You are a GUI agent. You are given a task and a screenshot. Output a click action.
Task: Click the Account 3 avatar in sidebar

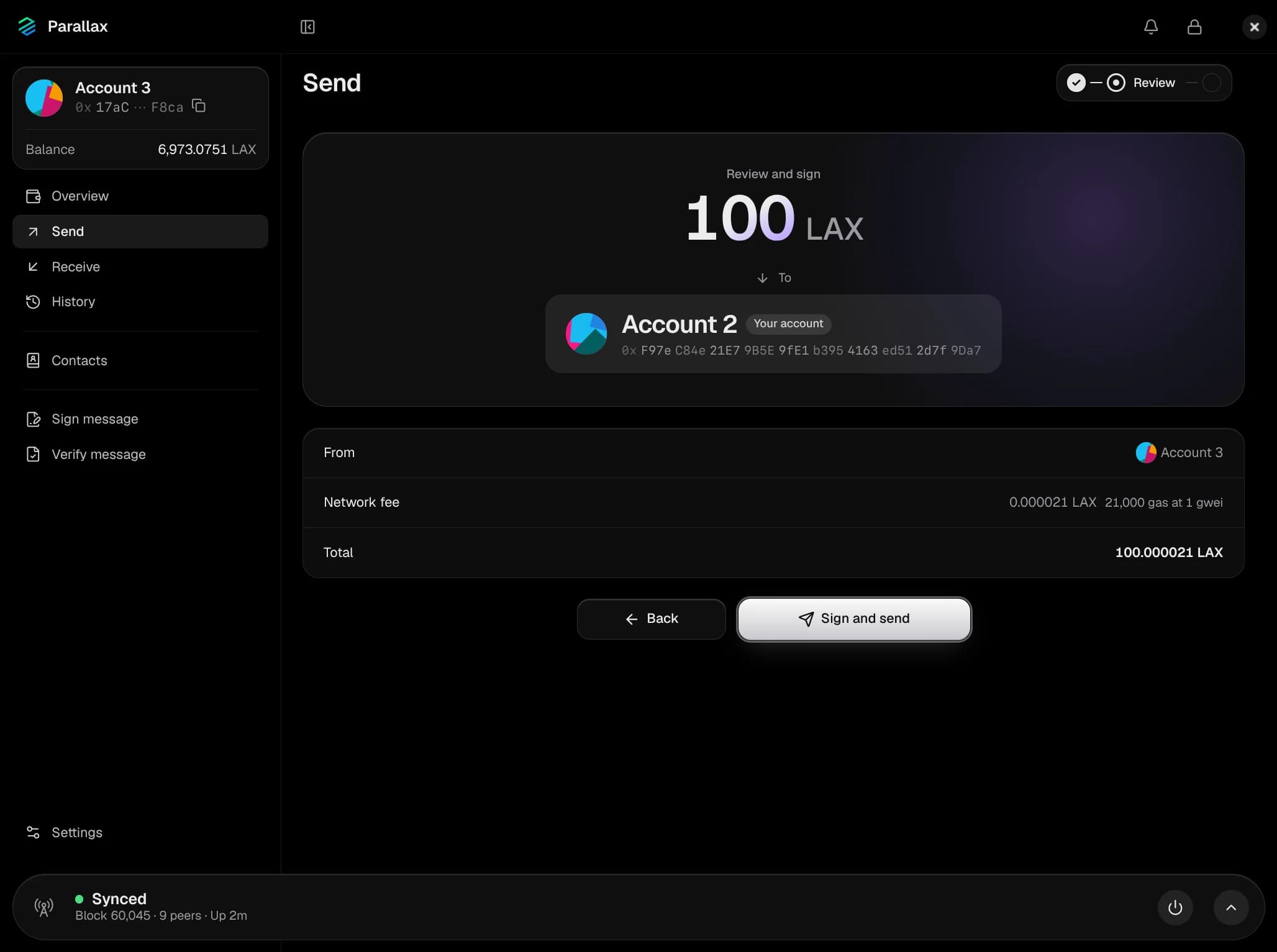pos(43,97)
